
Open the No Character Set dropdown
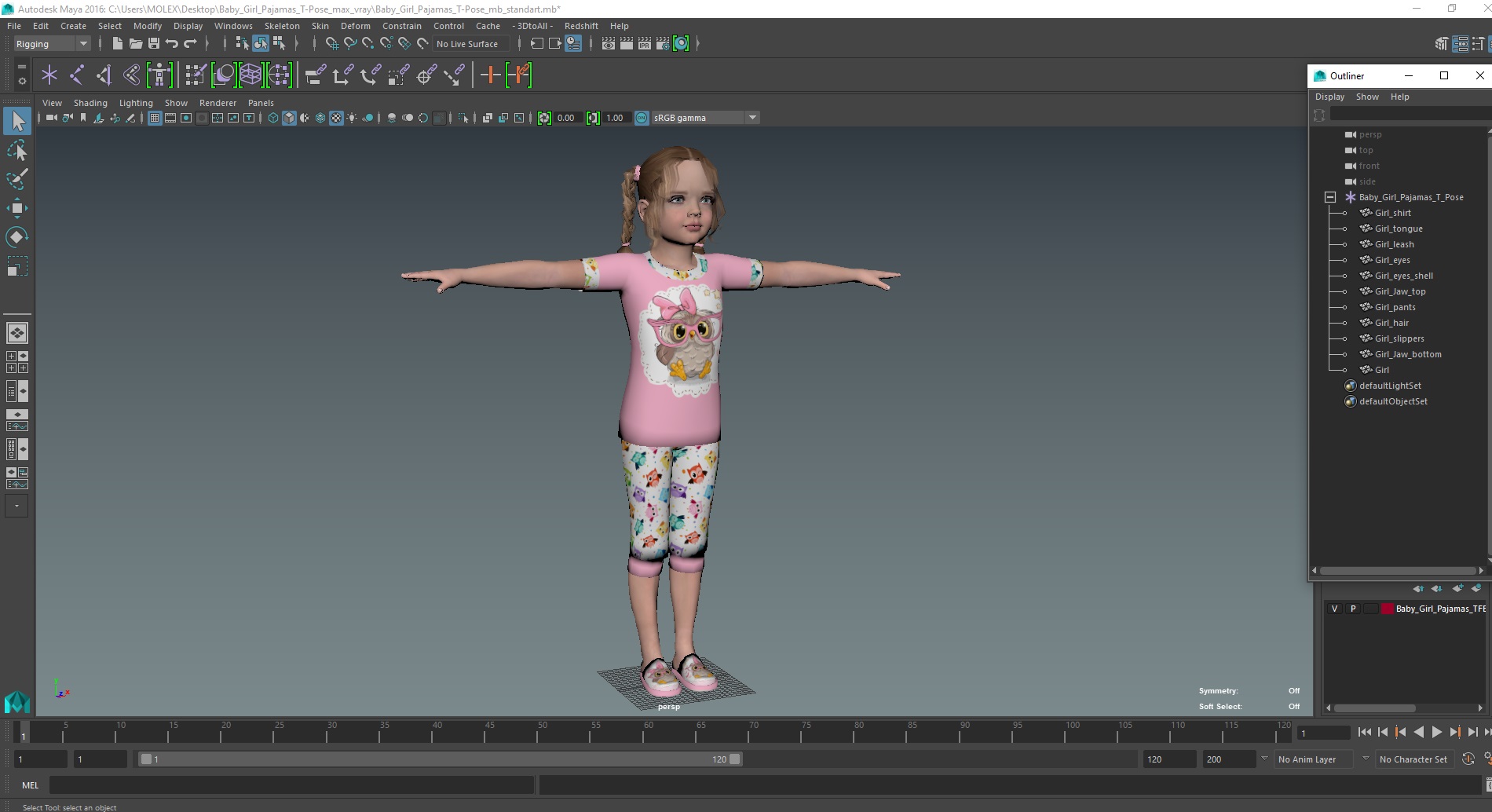[x=1414, y=759]
